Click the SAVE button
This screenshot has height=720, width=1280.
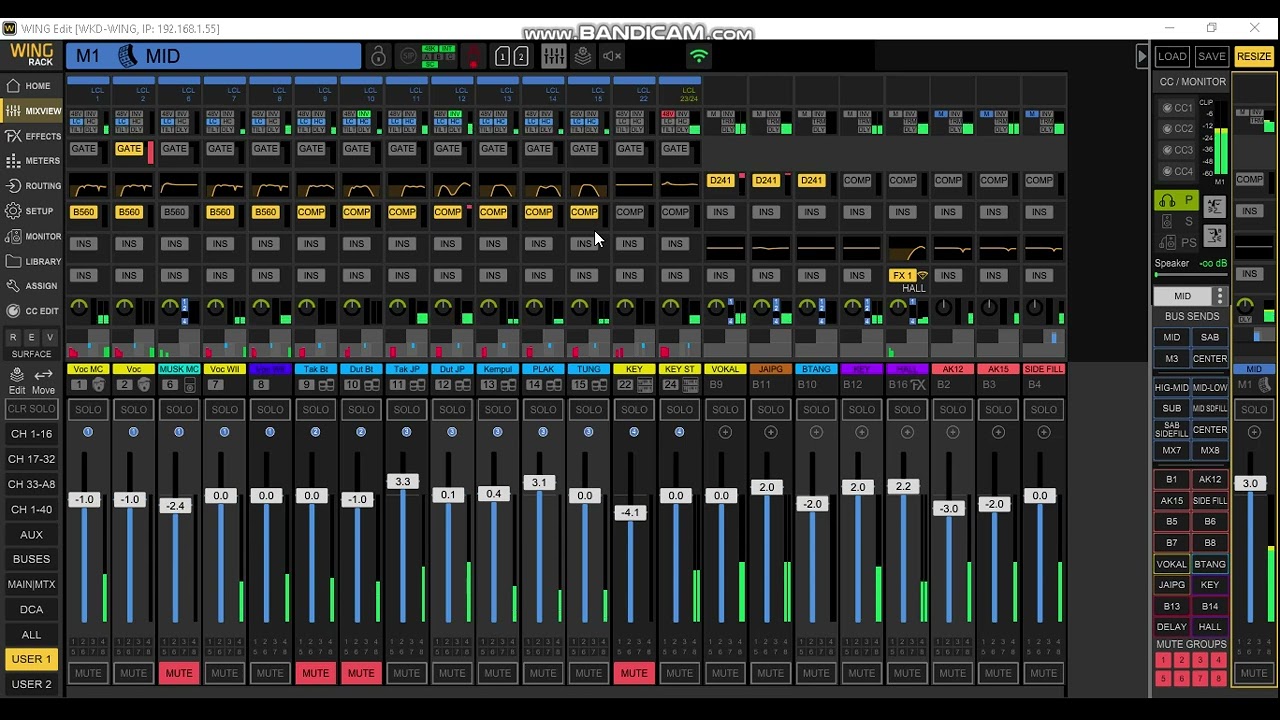(1212, 57)
